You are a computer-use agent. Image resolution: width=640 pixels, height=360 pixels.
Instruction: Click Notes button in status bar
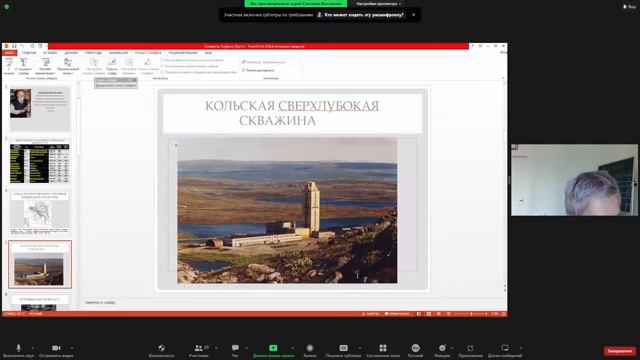click(371, 314)
